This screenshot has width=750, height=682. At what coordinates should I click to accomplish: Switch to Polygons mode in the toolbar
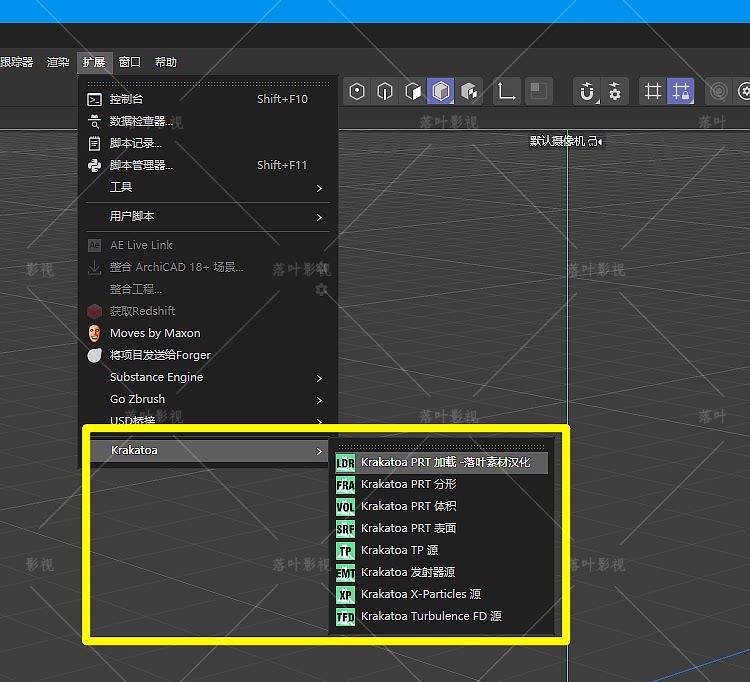tap(413, 91)
